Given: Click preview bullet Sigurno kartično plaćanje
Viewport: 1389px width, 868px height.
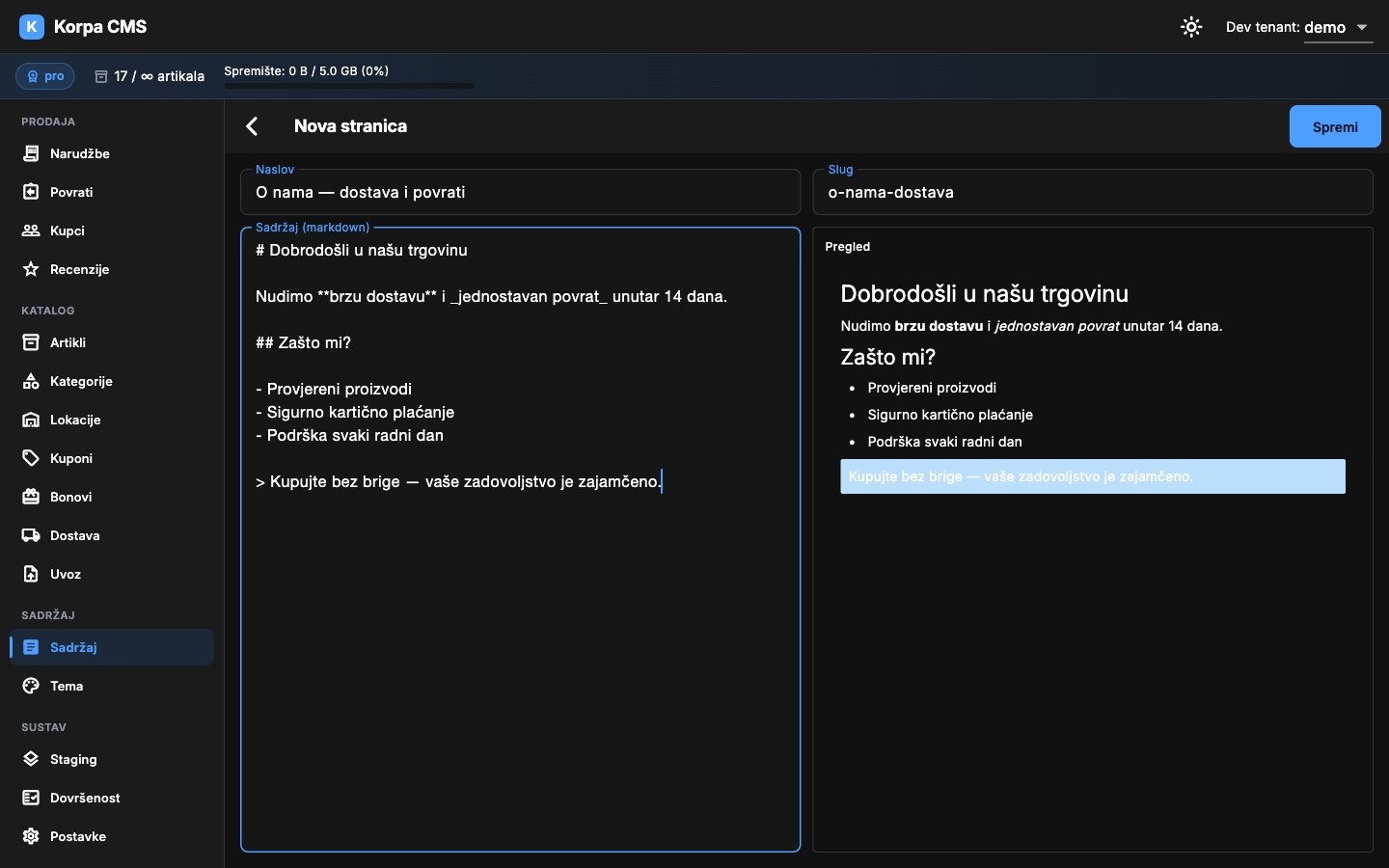Looking at the screenshot, I should pyautogui.click(x=950, y=415).
